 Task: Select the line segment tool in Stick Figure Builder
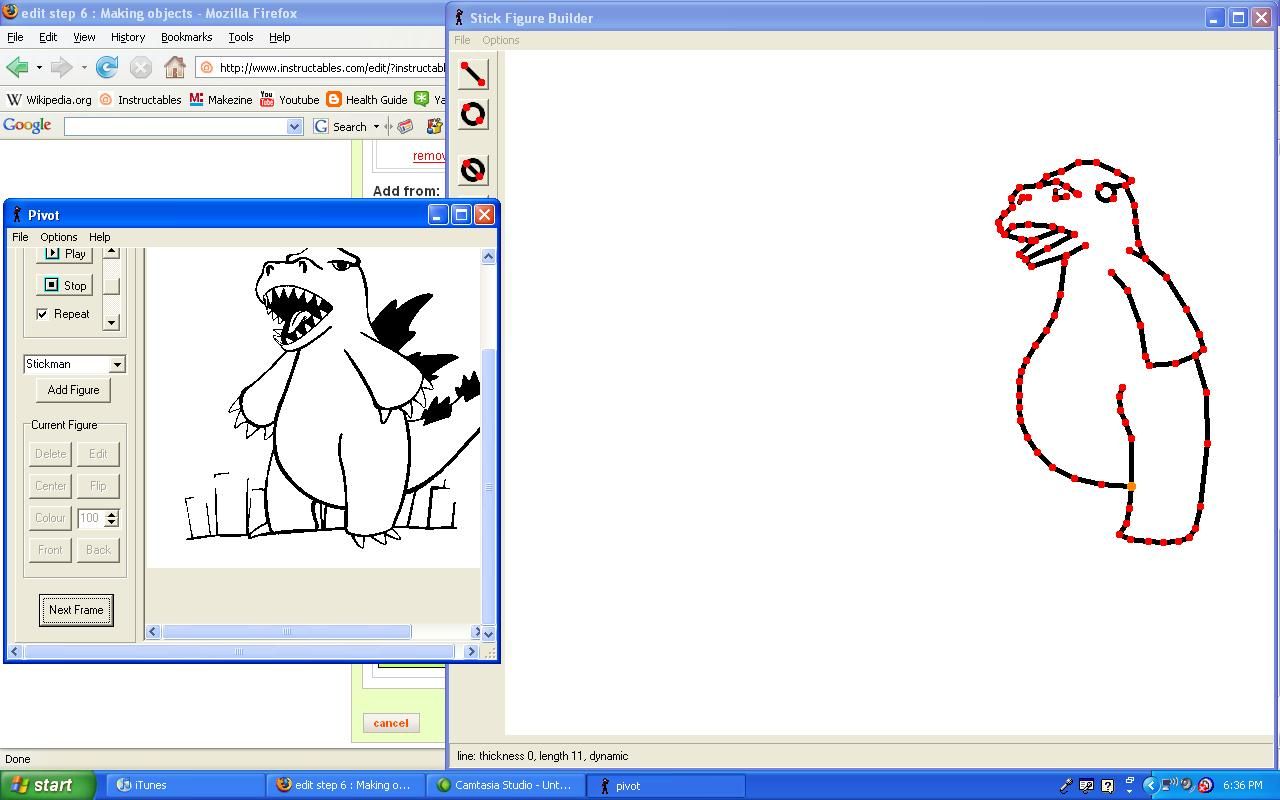click(x=472, y=73)
